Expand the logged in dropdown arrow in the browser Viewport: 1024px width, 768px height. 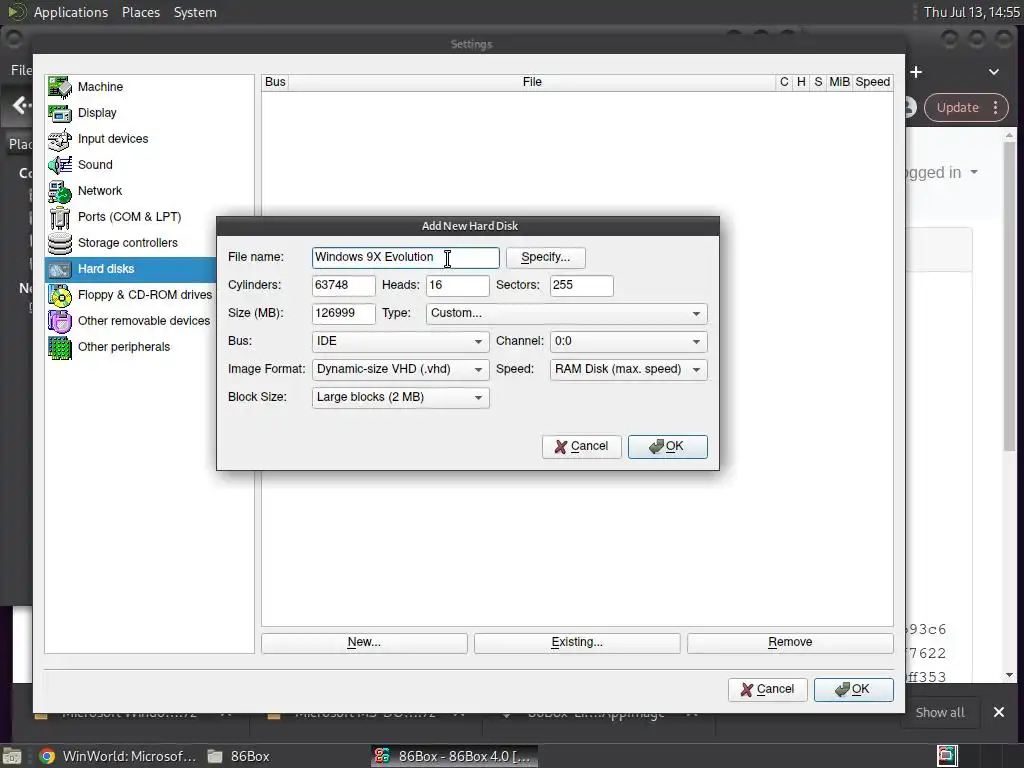tap(974, 172)
